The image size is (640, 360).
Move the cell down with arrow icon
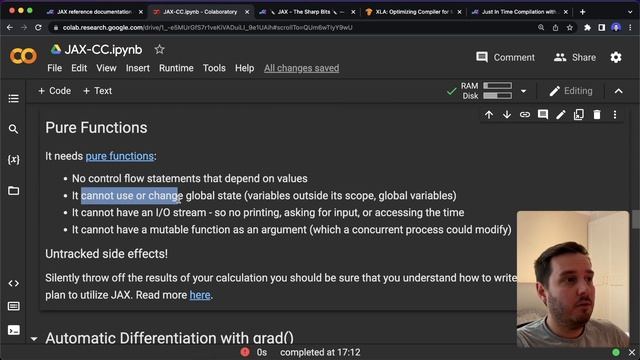[x=507, y=115]
